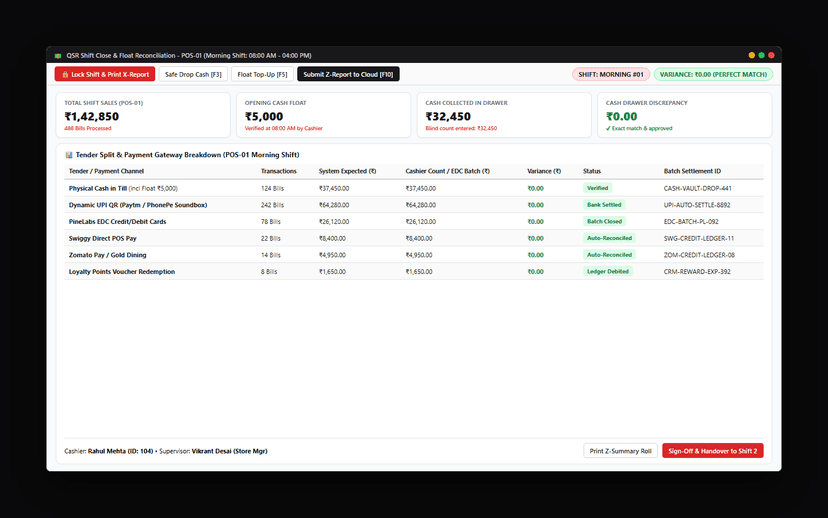Click the green maximize window dot

tap(761, 55)
